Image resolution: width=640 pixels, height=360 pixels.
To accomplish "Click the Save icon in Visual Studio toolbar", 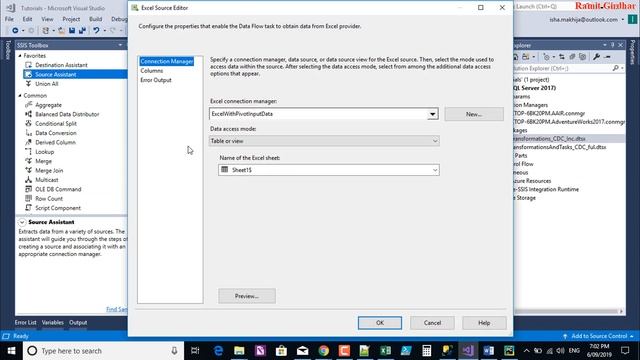I will tap(72, 31).
